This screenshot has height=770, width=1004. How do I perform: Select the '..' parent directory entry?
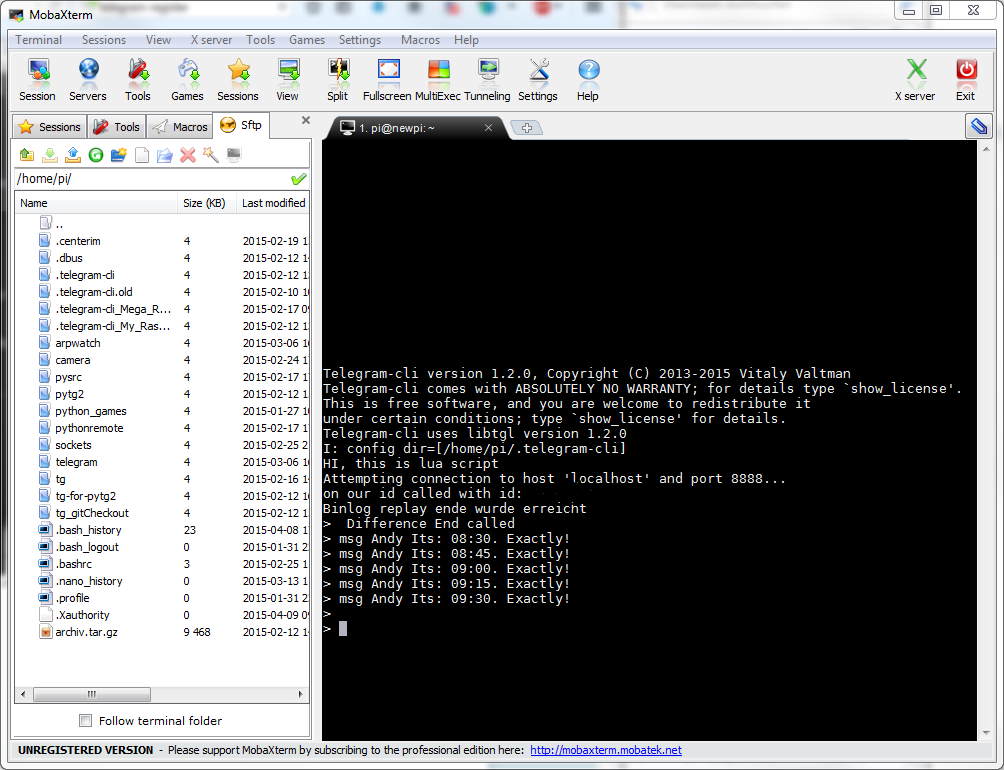59,224
